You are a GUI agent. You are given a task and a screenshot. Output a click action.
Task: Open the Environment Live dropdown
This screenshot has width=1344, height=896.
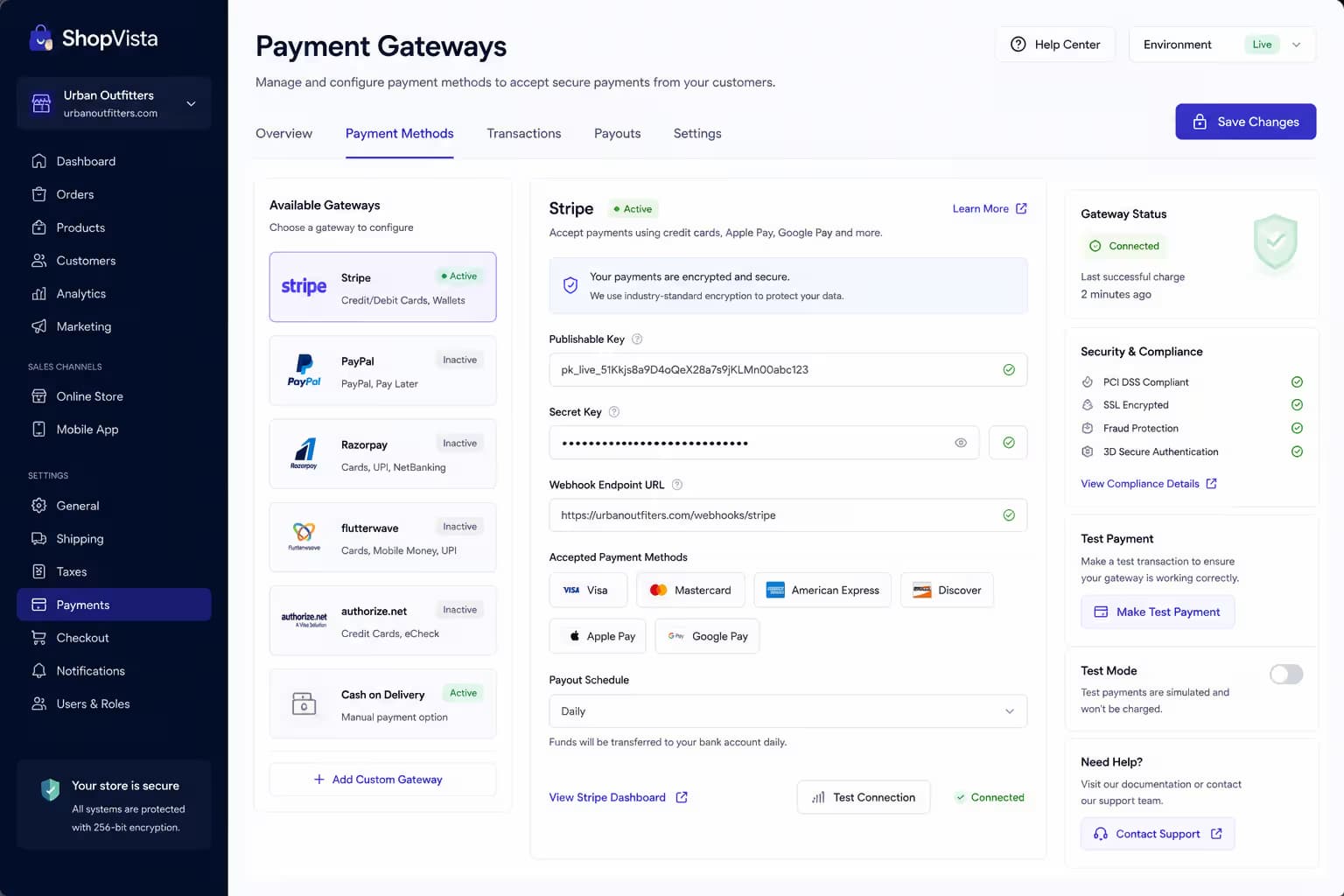(1222, 45)
